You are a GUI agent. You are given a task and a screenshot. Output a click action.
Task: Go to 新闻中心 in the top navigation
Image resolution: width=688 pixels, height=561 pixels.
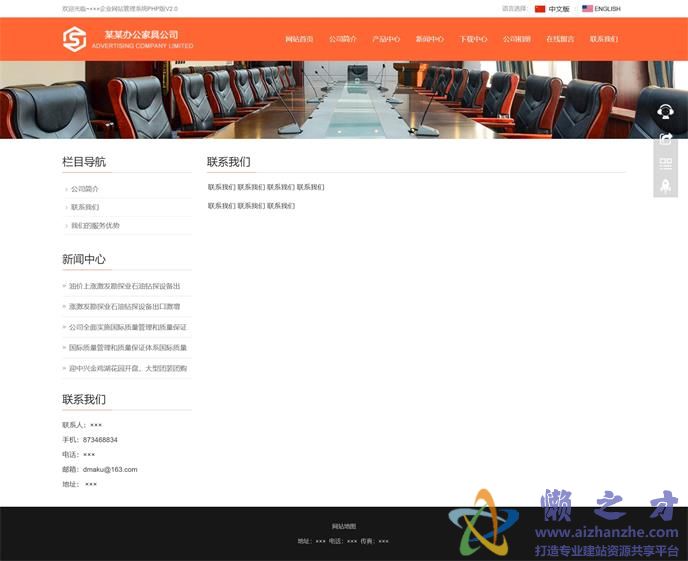tap(430, 40)
